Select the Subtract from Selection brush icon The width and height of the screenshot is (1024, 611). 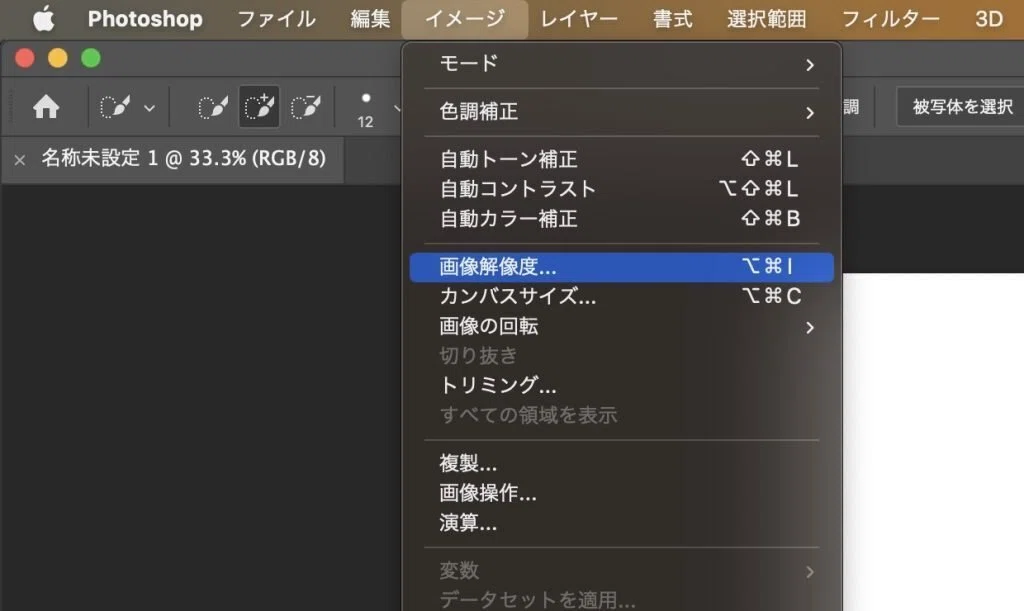(306, 107)
